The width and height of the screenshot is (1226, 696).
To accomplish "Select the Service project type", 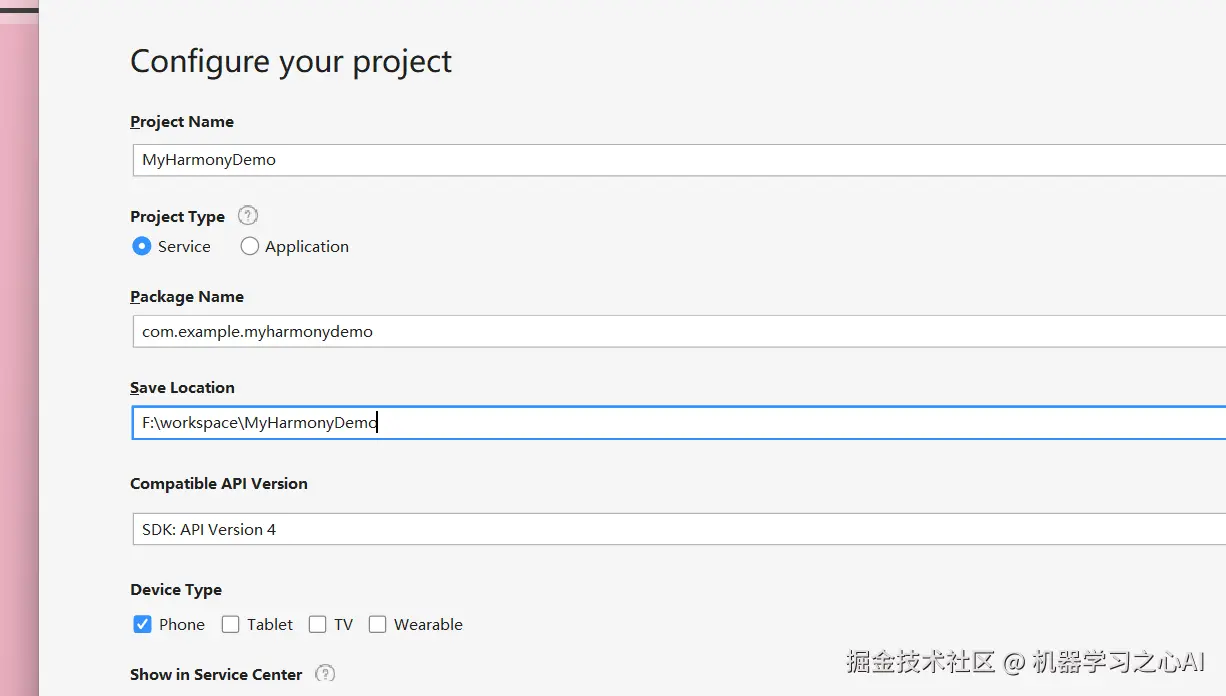I will [x=142, y=246].
